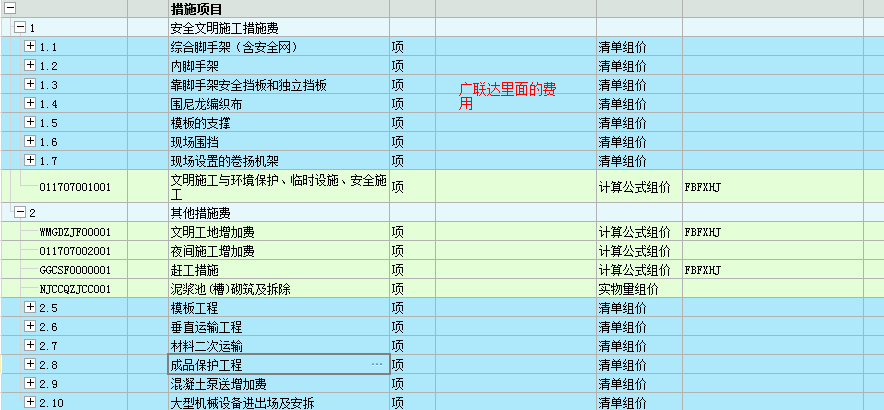Select the 文明施工与环境保护、临时设施 cell
Image resolution: width=884 pixels, height=410 pixels.
pyautogui.click(x=279, y=187)
